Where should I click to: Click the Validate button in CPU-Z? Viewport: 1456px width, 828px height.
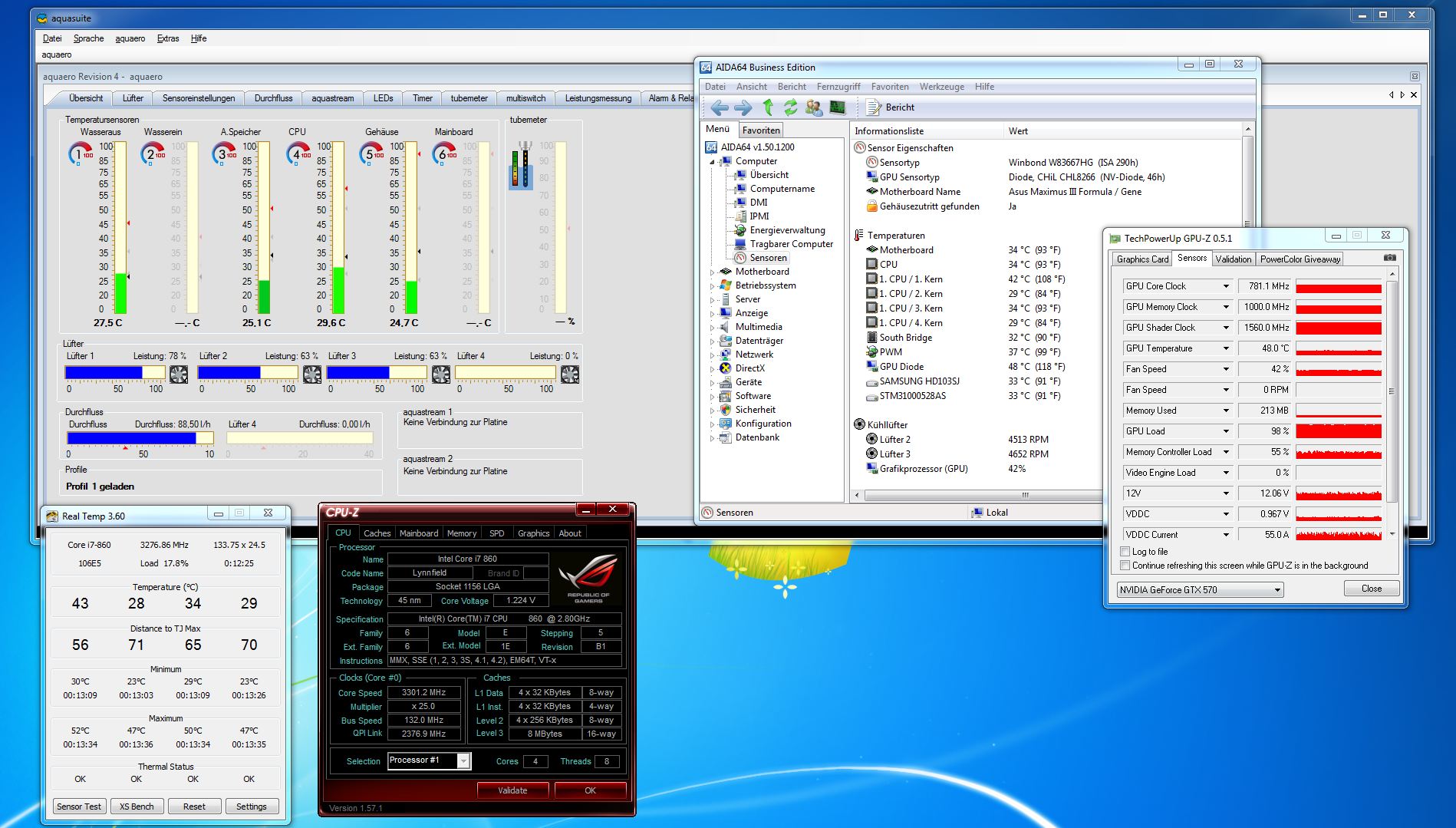point(512,790)
